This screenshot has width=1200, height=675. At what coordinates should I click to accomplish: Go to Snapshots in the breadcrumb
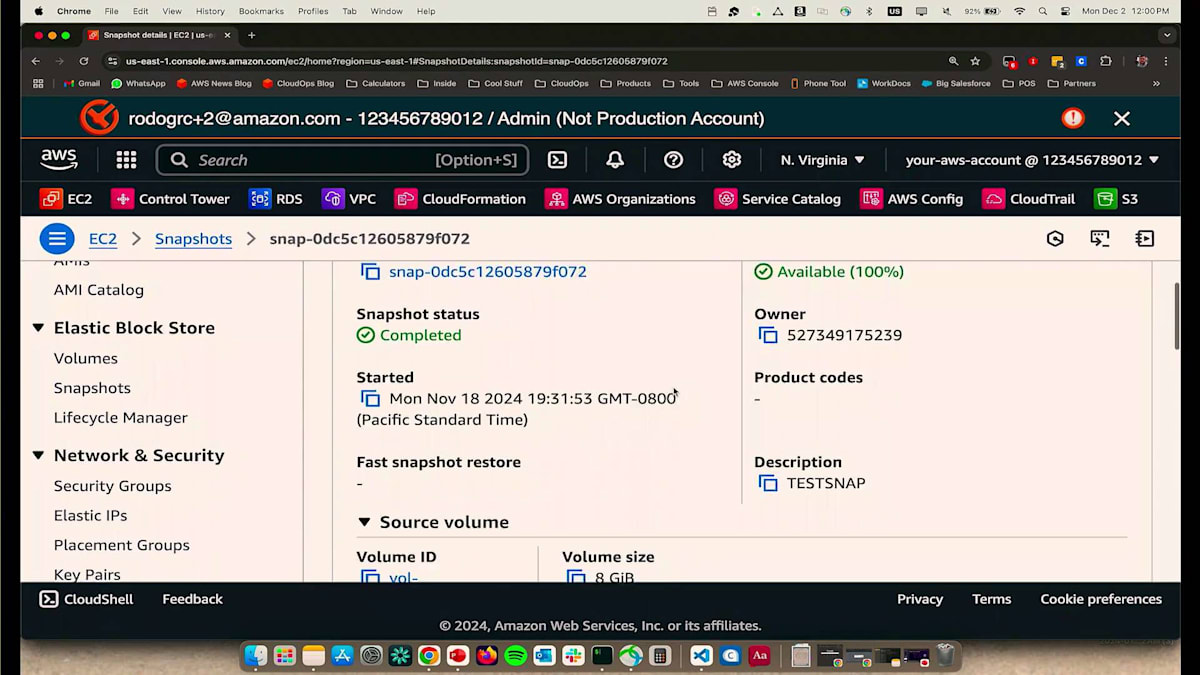(x=193, y=239)
